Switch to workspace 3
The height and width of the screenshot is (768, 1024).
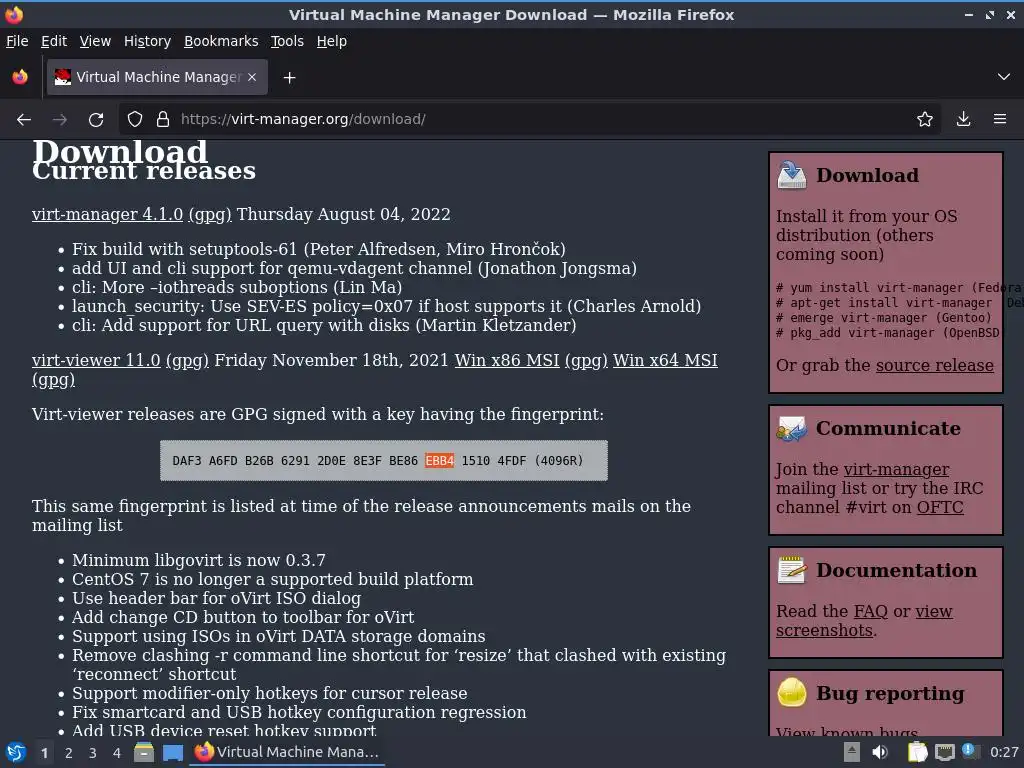pos(93,753)
